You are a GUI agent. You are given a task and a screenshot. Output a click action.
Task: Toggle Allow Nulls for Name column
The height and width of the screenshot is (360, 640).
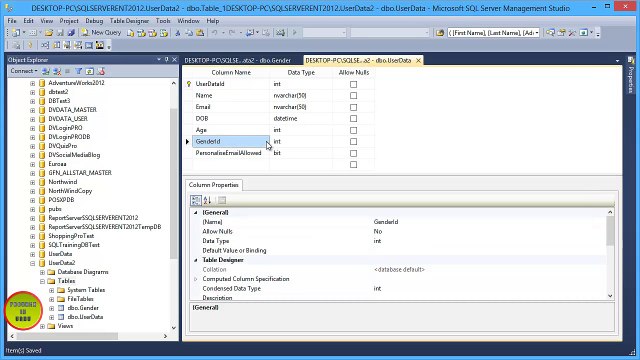pyautogui.click(x=353, y=96)
